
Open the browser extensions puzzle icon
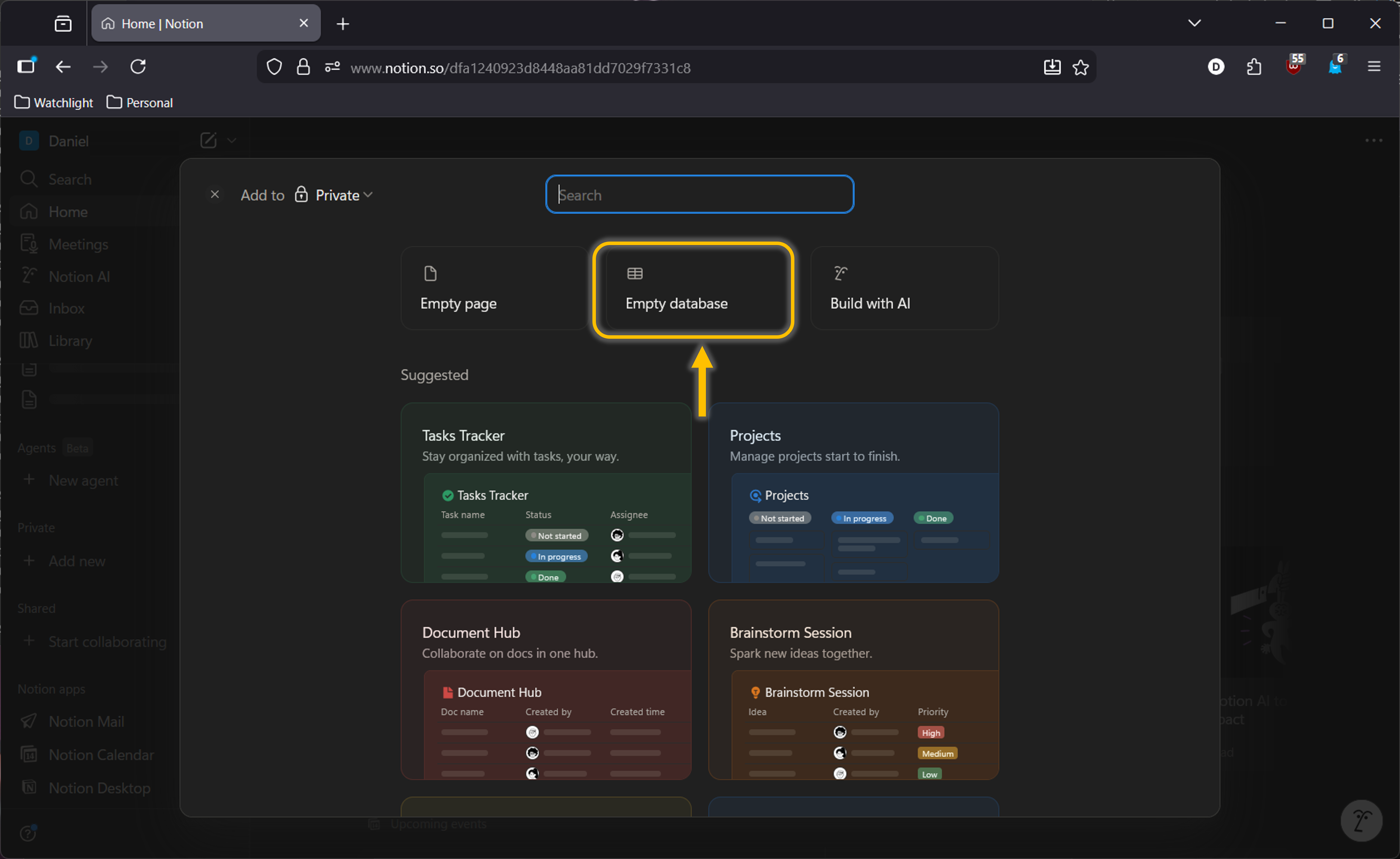1254,67
